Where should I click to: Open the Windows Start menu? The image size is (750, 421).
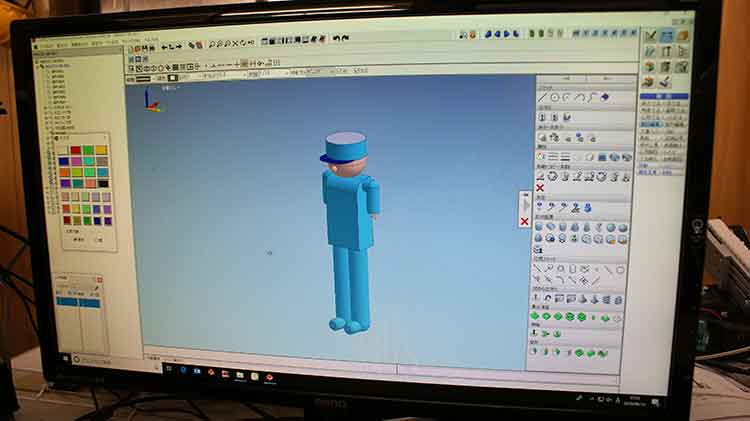coord(66,358)
